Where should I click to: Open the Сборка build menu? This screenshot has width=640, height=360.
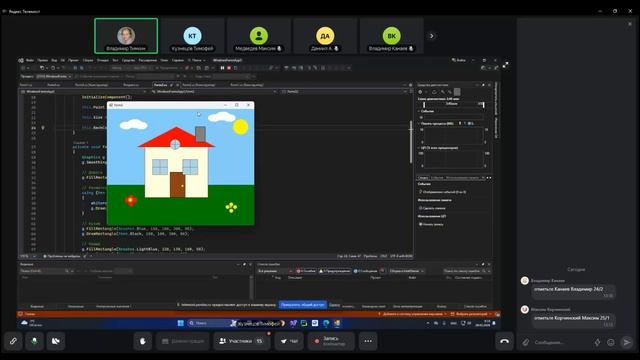click(x=88, y=60)
